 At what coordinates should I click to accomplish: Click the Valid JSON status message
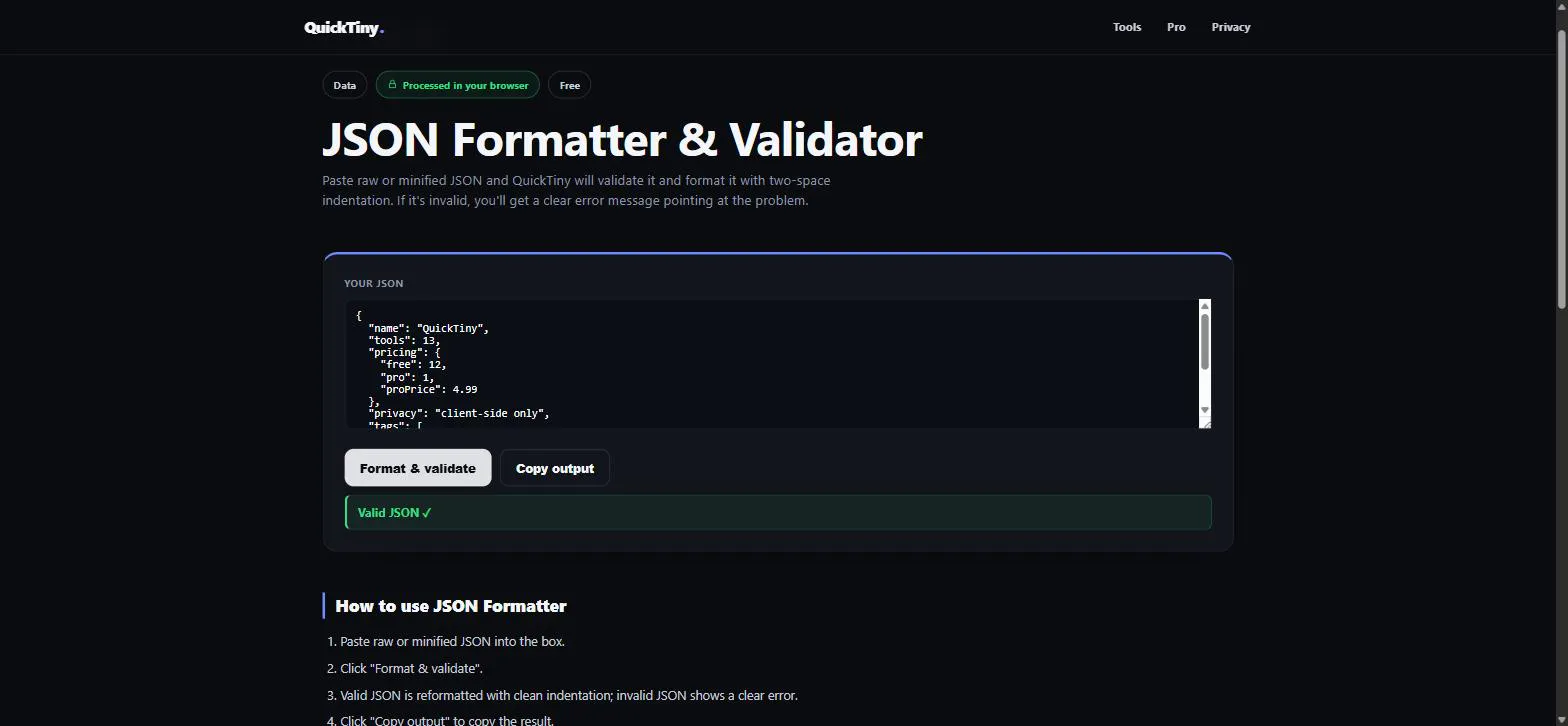(778, 512)
